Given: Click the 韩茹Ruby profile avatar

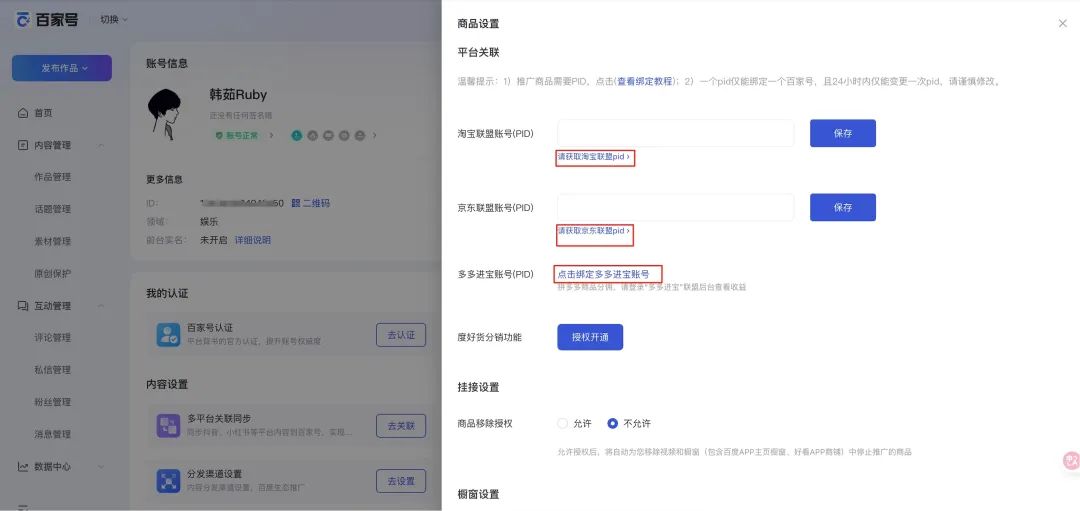Looking at the screenshot, I should click(x=165, y=114).
